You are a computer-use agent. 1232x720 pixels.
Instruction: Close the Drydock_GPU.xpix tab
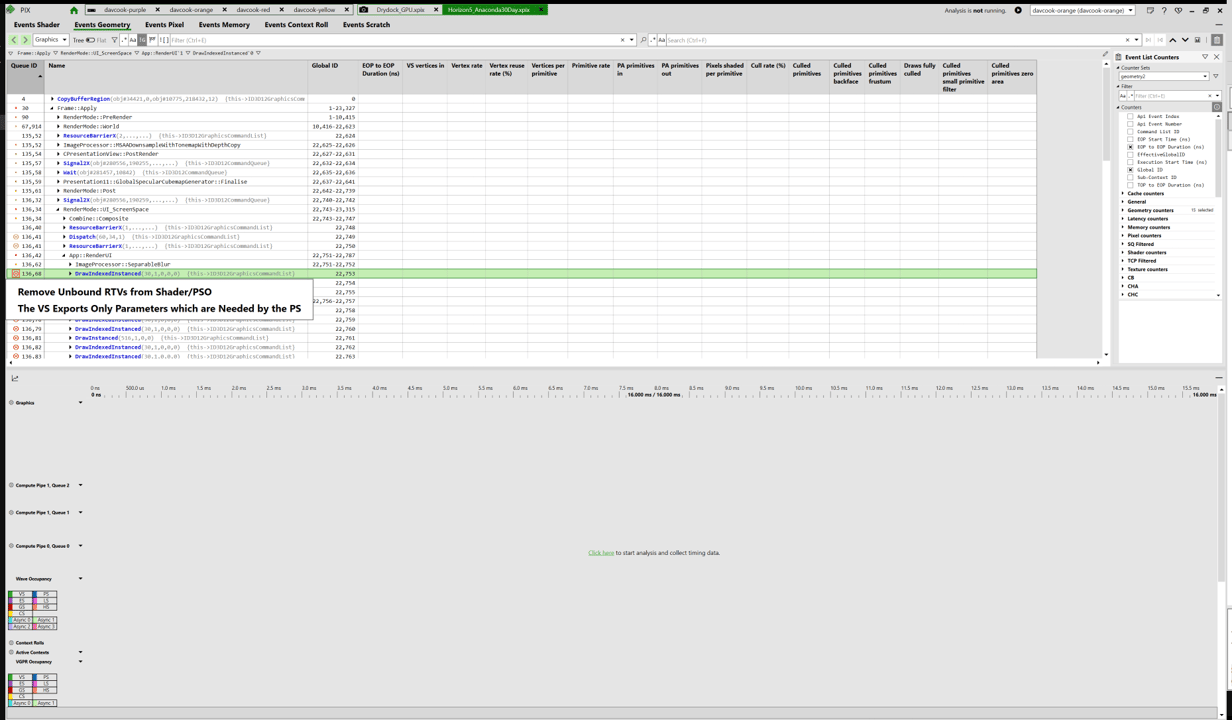pyautogui.click(x=435, y=10)
